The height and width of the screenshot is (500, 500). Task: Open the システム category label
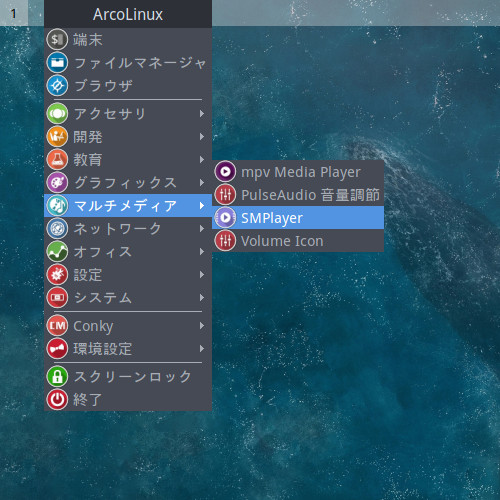[x=102, y=298]
